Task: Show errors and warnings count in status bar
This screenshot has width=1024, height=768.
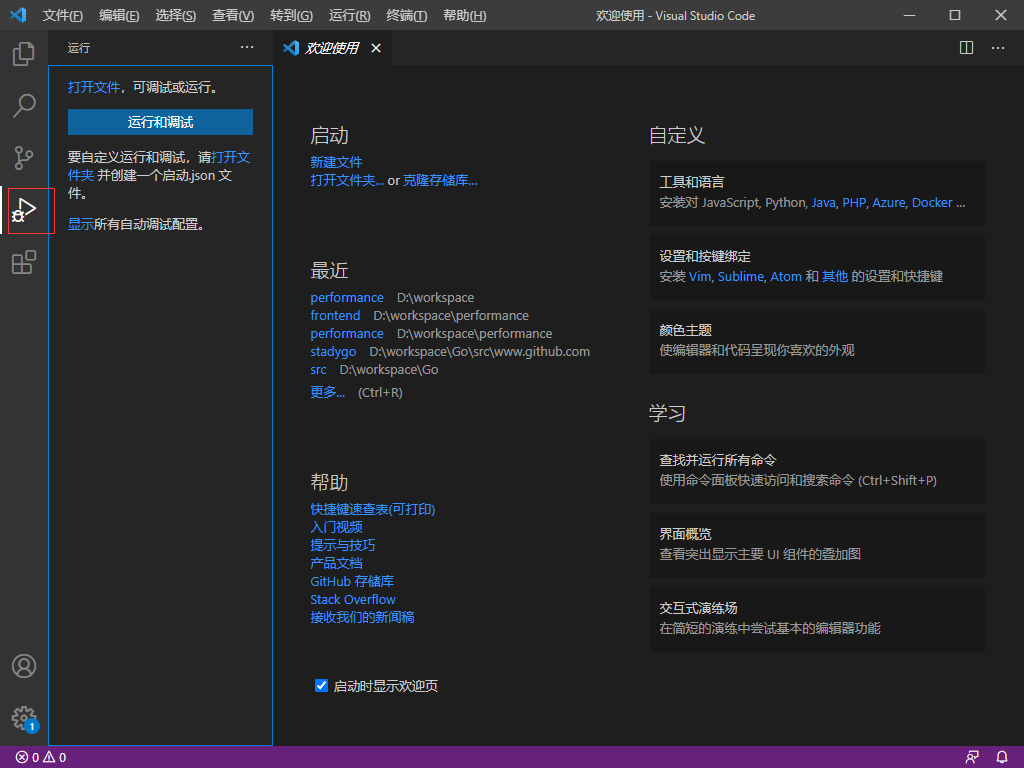Action: click(40, 758)
